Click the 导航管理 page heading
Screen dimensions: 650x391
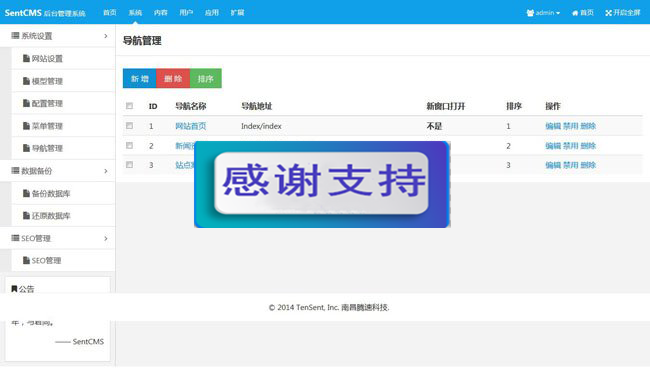pyautogui.click(x=142, y=41)
